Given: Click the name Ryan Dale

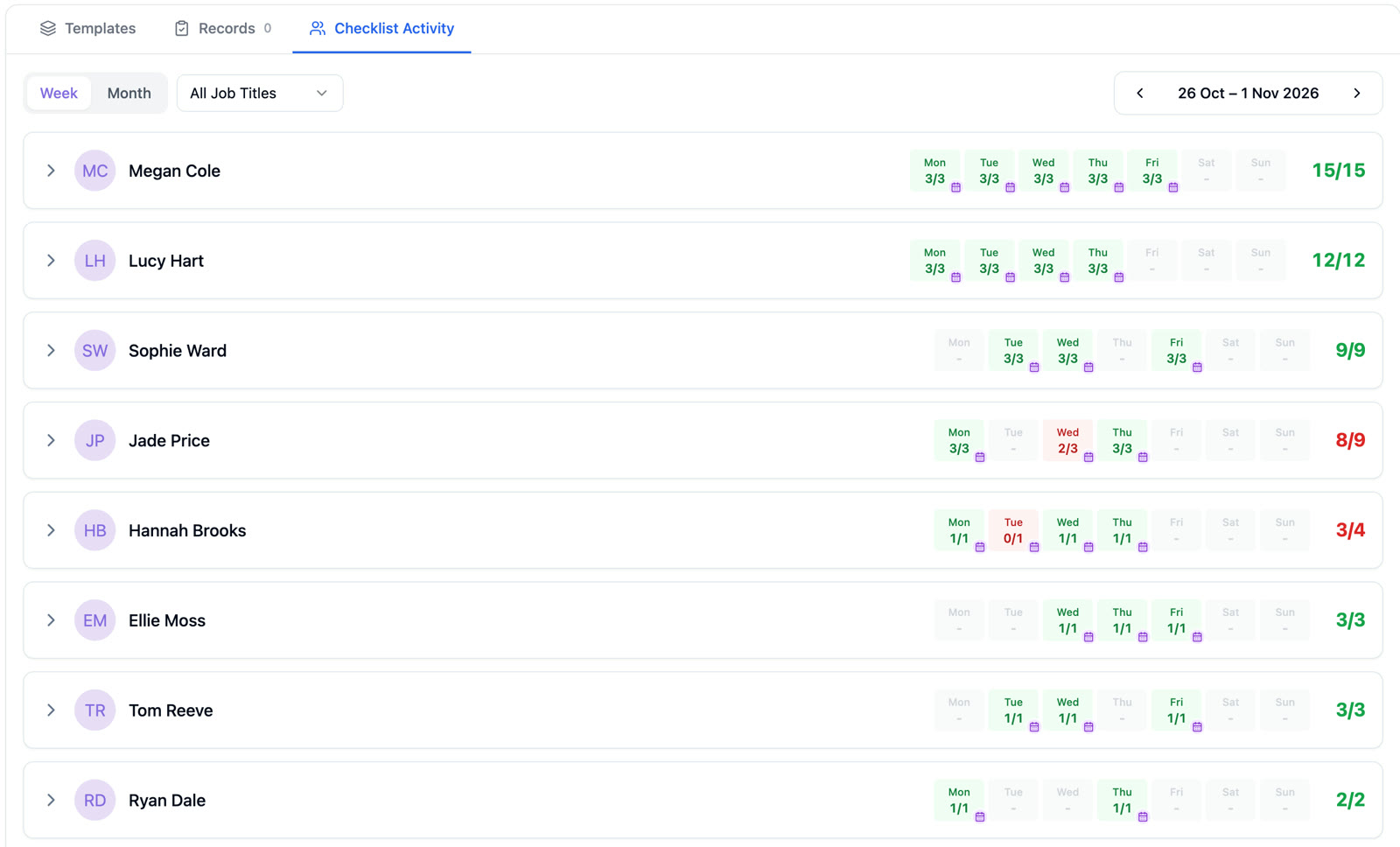Looking at the screenshot, I should pos(167,800).
